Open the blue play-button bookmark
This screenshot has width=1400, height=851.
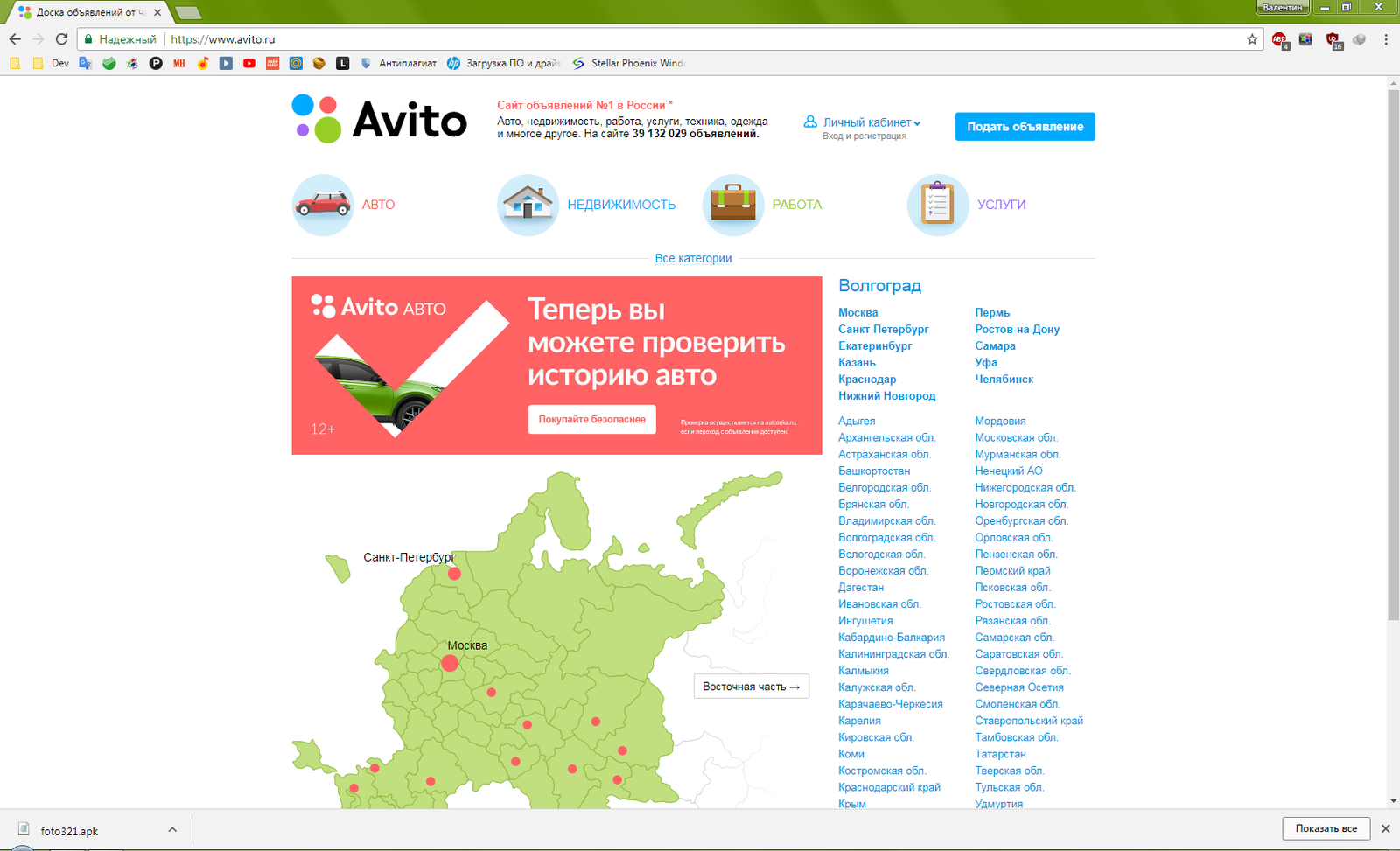tap(226, 63)
